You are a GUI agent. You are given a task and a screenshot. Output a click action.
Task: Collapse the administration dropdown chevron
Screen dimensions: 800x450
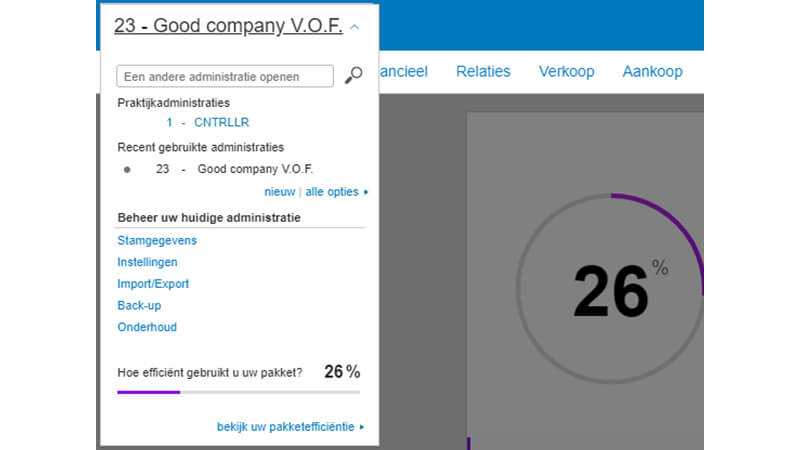pos(355,27)
